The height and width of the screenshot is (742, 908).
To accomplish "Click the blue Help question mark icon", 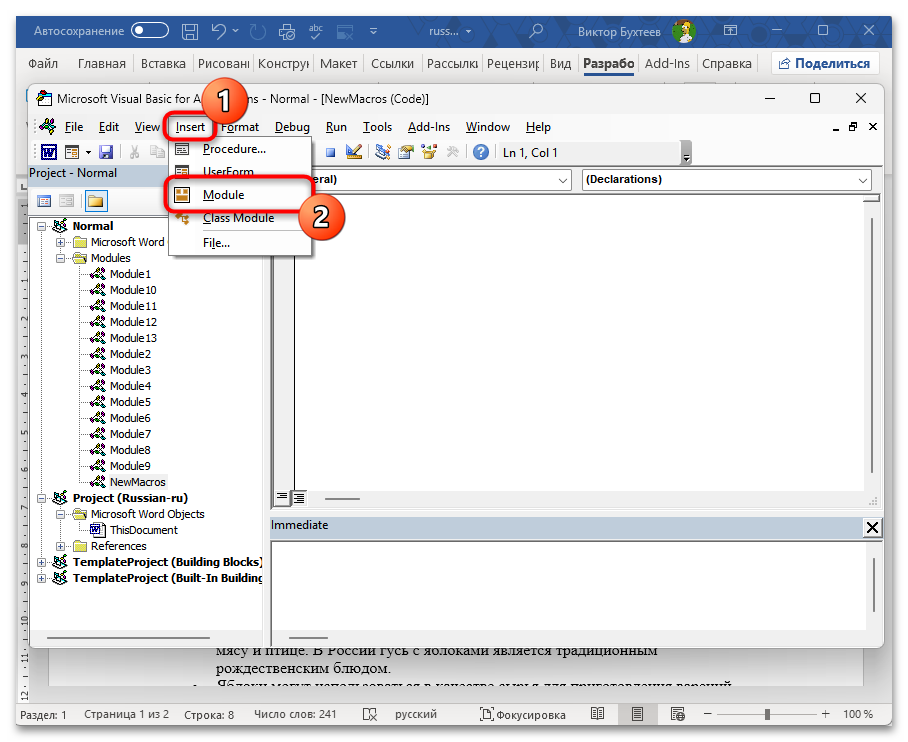I will coord(481,152).
